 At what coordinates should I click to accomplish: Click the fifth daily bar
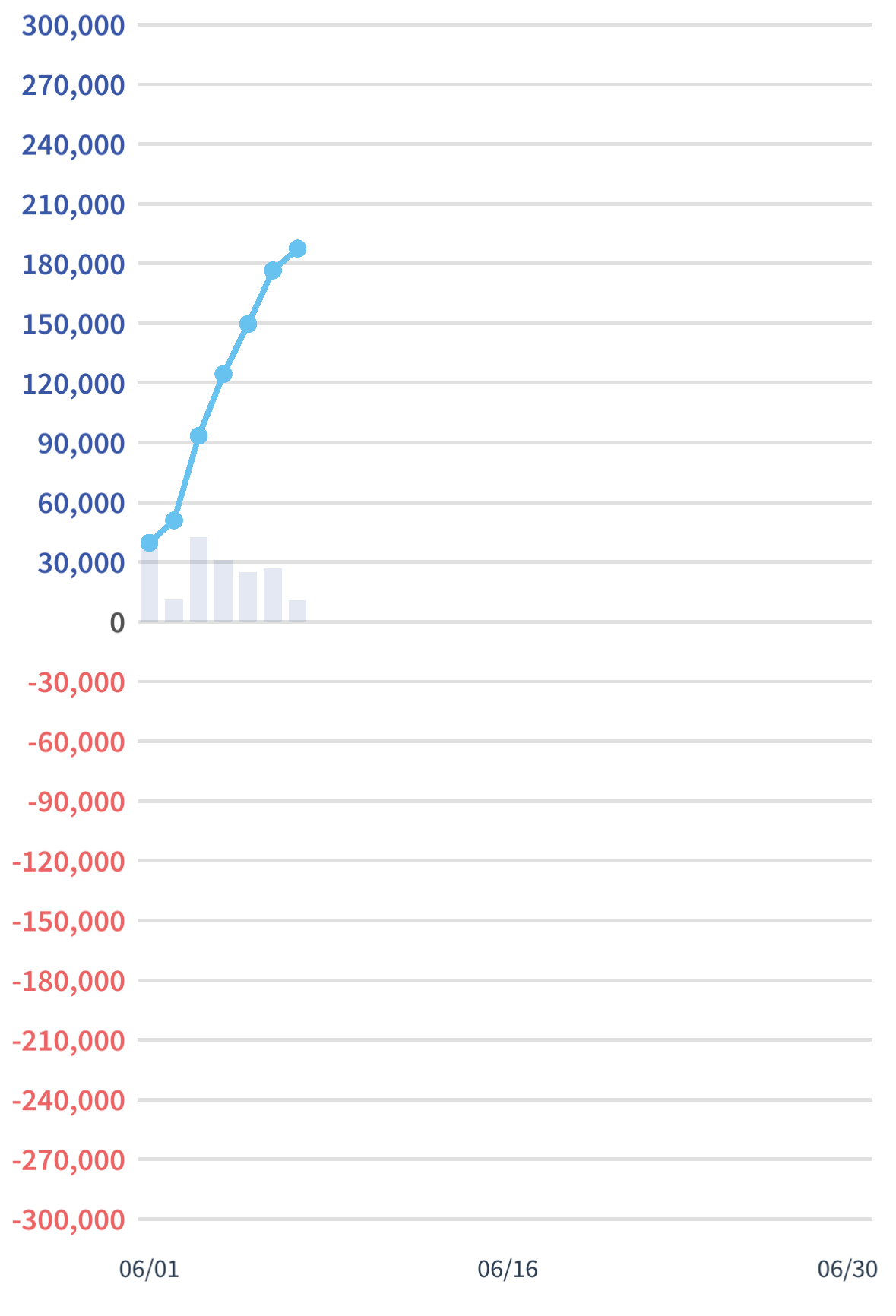(x=248, y=597)
